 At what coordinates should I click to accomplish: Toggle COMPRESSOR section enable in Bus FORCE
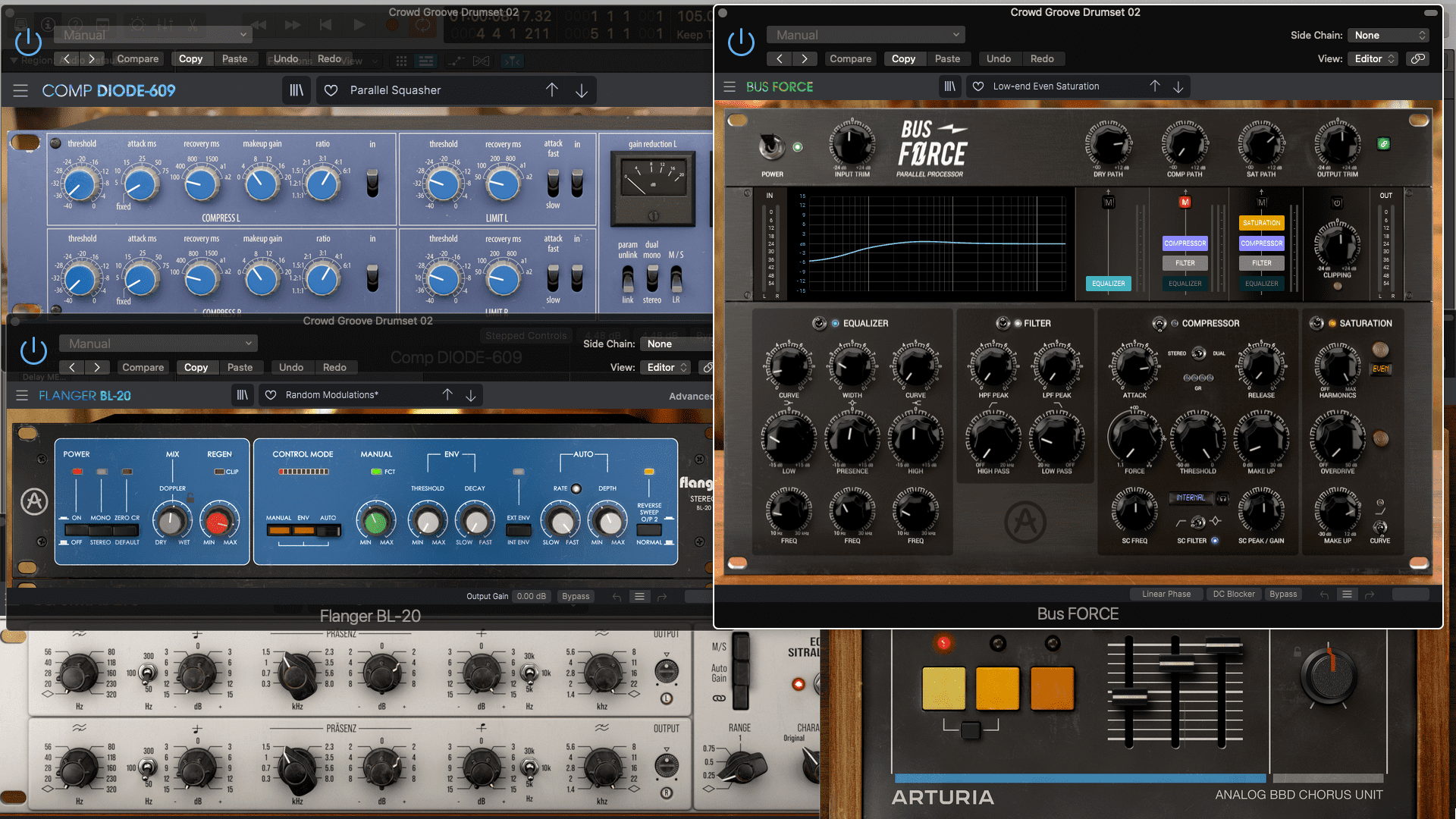click(1159, 323)
